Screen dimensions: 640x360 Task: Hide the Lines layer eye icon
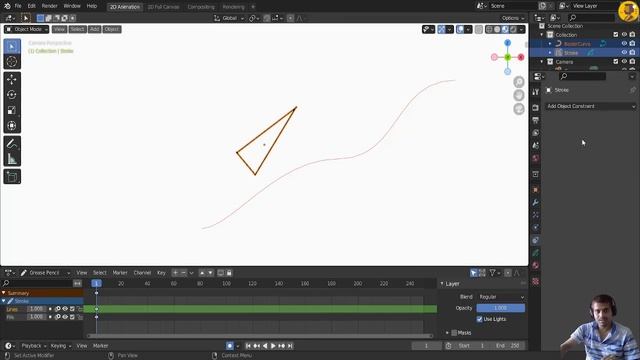65,309
